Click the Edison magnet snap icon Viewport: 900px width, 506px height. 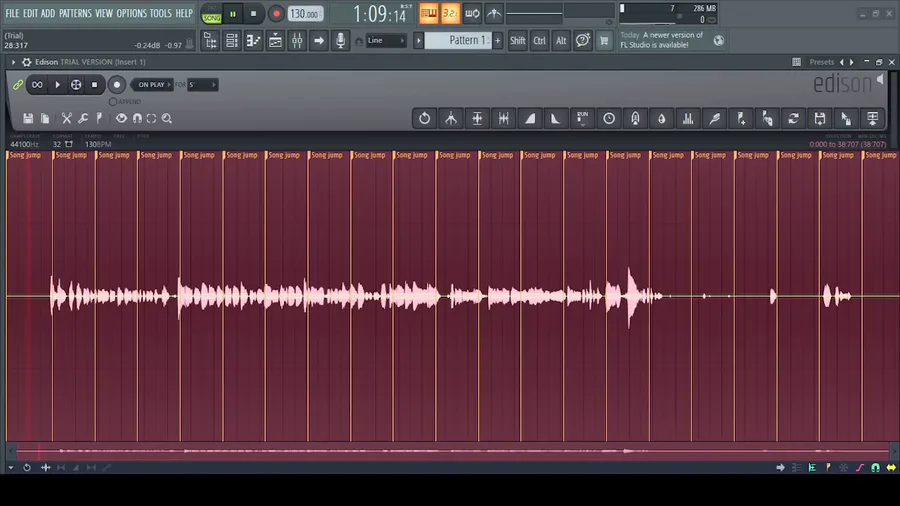(137, 118)
